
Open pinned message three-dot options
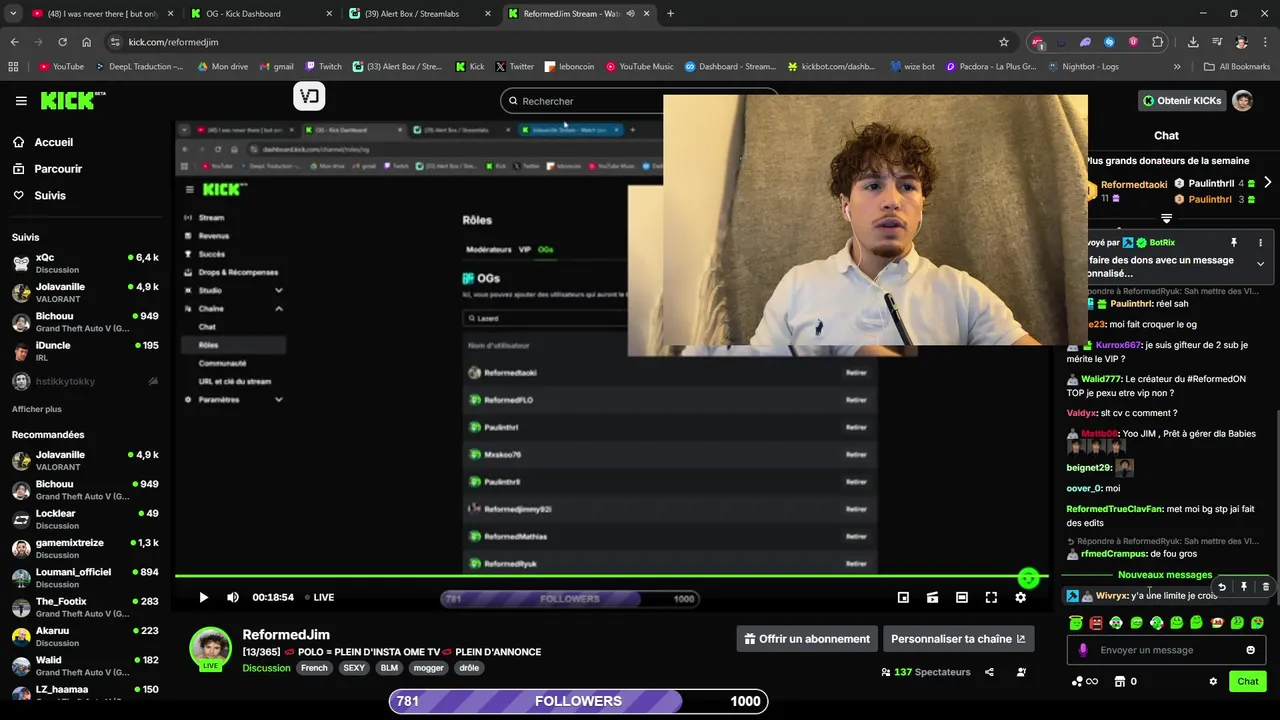click(1260, 243)
